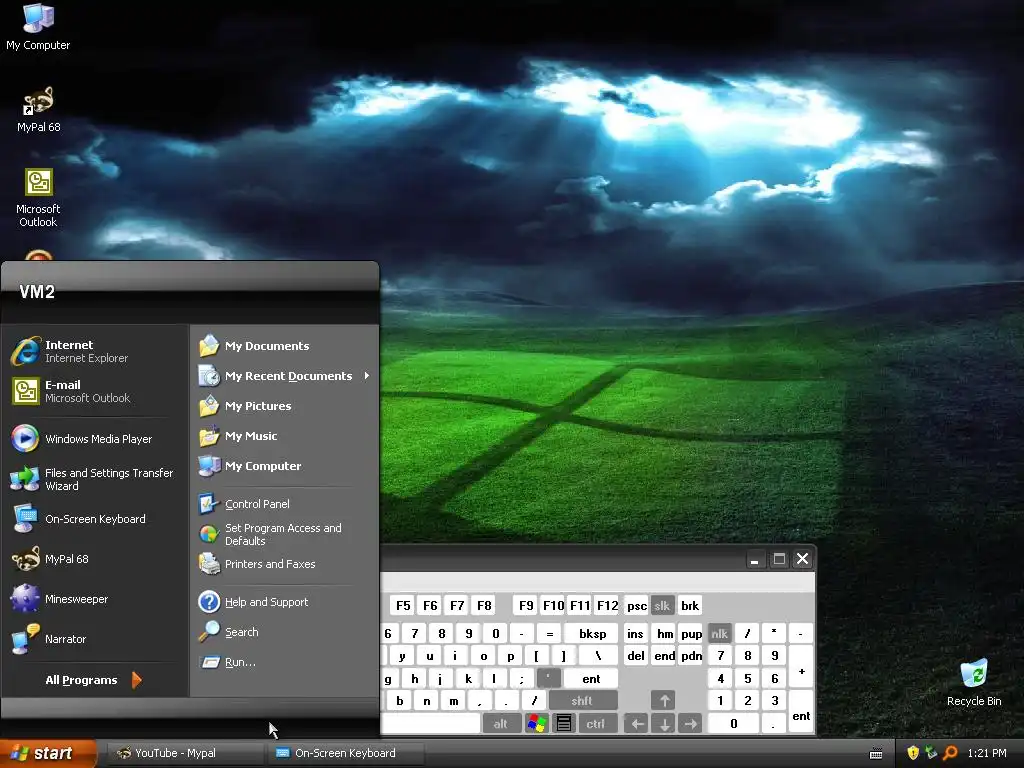
Task: Open My Documents folder in Start menu
Action: click(285, 346)
